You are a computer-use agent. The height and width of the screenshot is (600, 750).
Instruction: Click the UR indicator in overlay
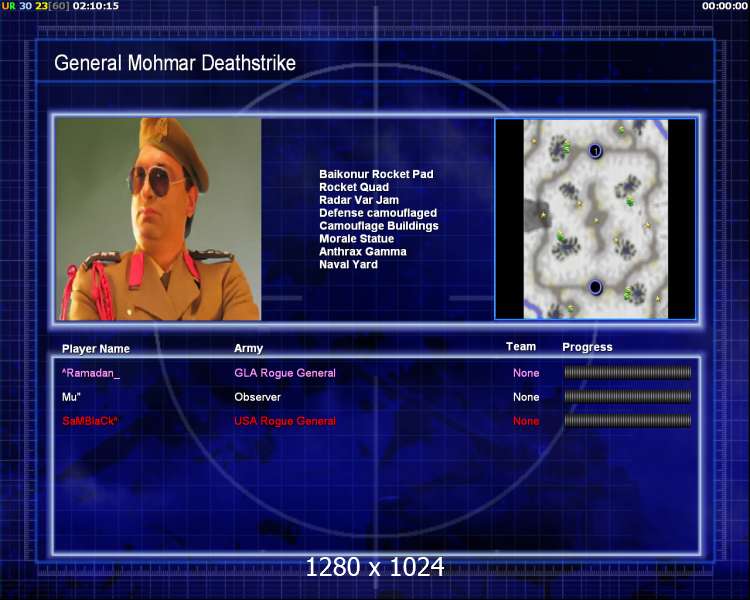[8, 6]
